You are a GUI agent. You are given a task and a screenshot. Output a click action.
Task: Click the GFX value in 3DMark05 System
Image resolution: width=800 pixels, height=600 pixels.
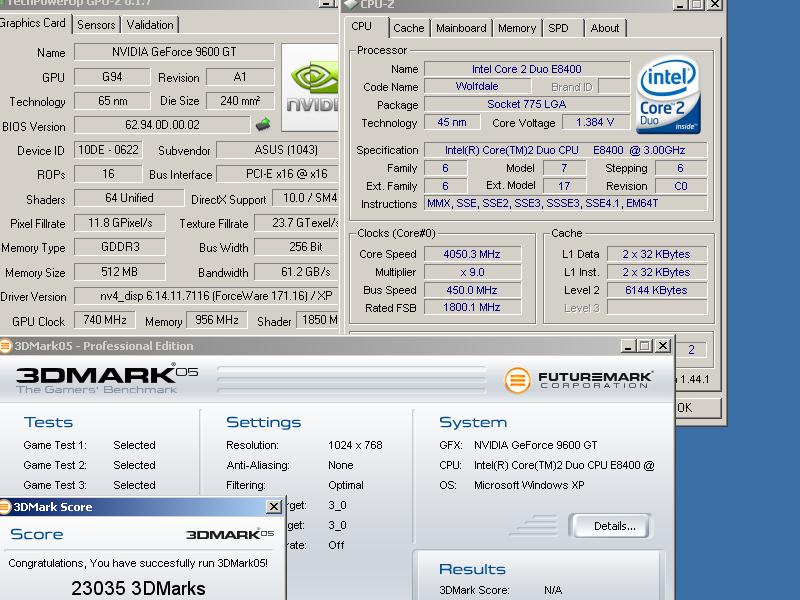point(535,445)
